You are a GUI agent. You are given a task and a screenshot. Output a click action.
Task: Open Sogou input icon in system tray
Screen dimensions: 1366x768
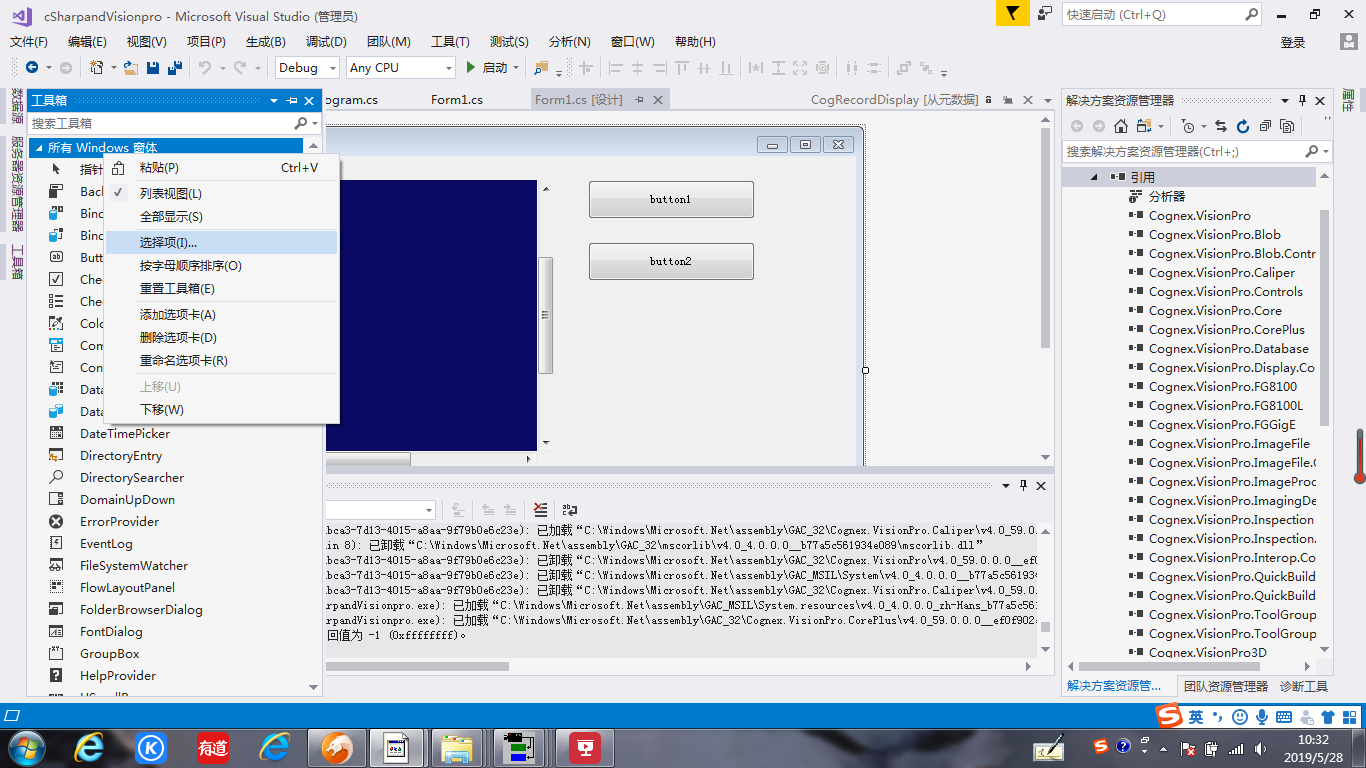click(1099, 747)
